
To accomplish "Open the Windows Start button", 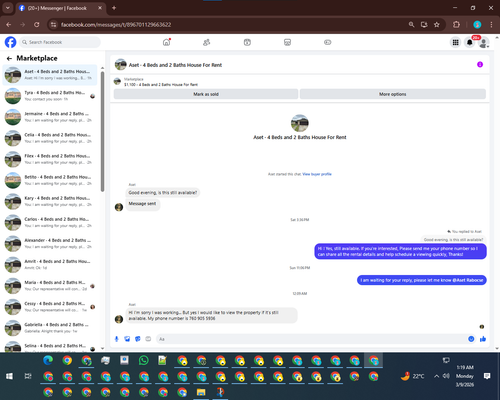I will [x=9, y=376].
